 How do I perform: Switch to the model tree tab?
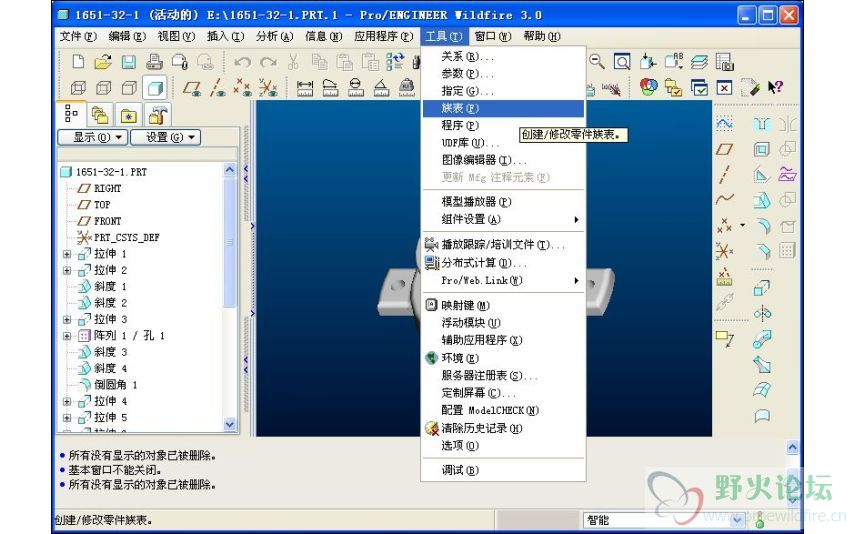[72, 114]
